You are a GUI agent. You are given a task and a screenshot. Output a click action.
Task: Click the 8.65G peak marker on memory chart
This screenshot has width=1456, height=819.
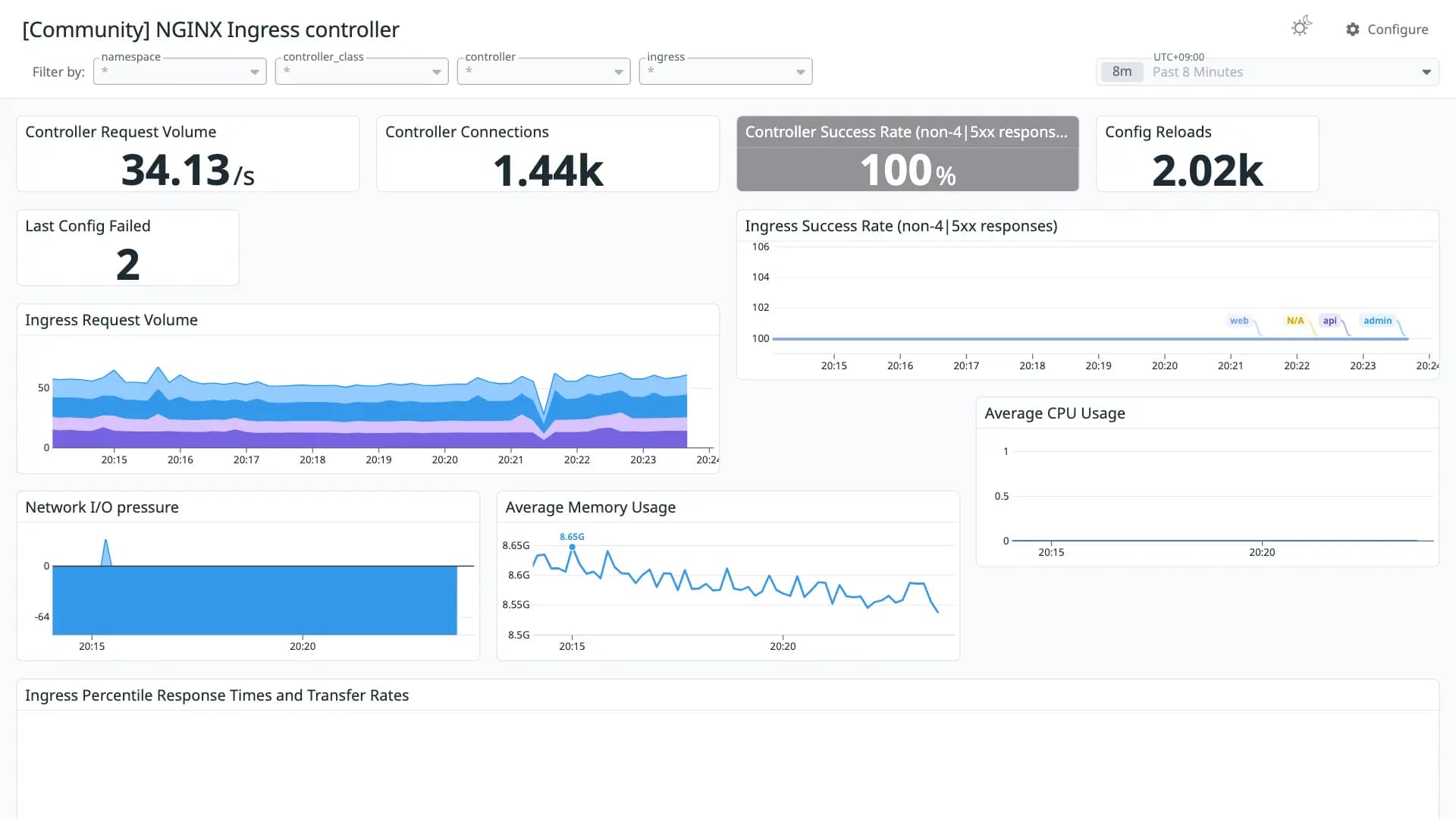click(572, 547)
